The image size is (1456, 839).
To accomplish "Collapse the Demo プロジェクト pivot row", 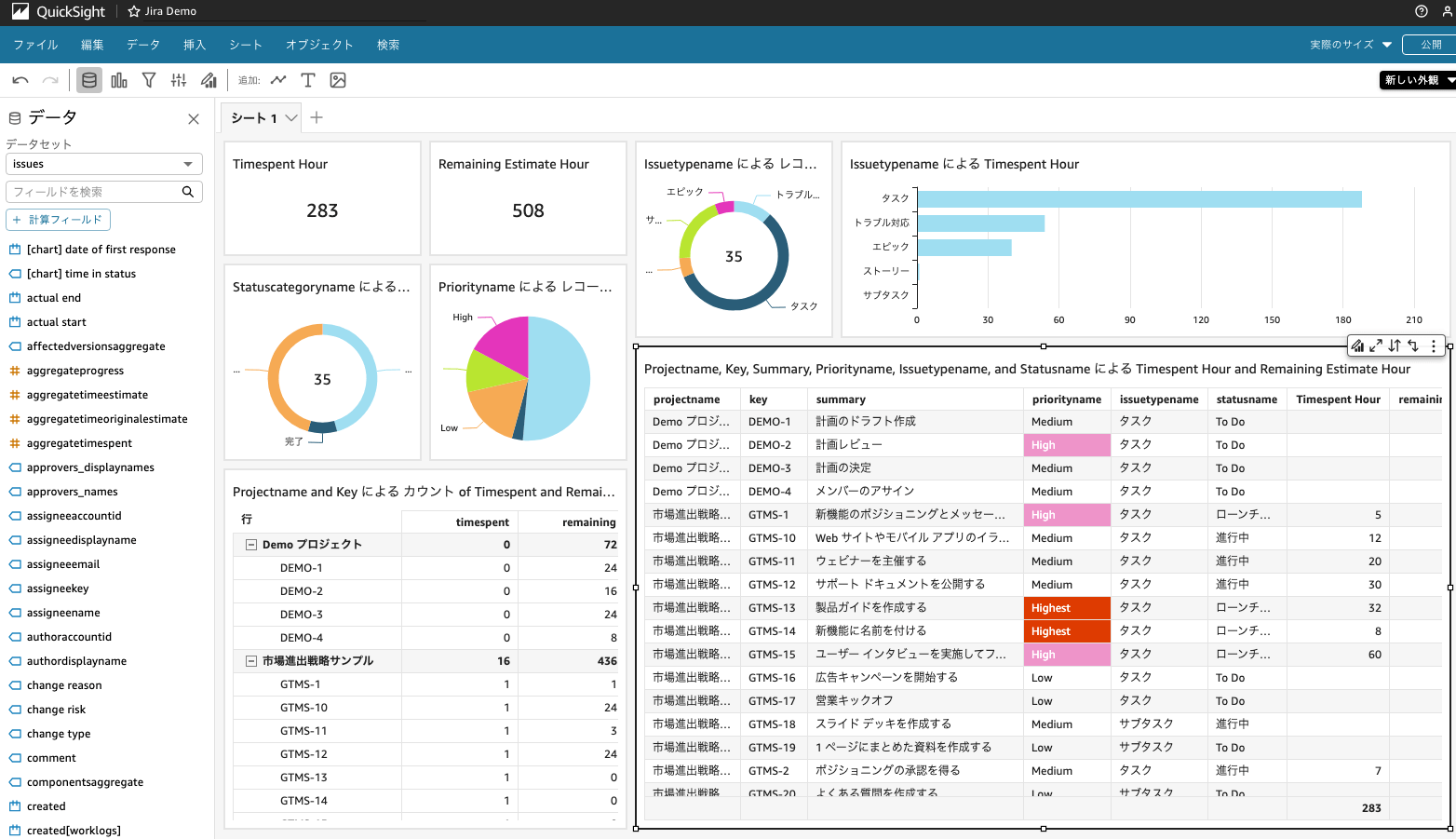I will coord(251,545).
